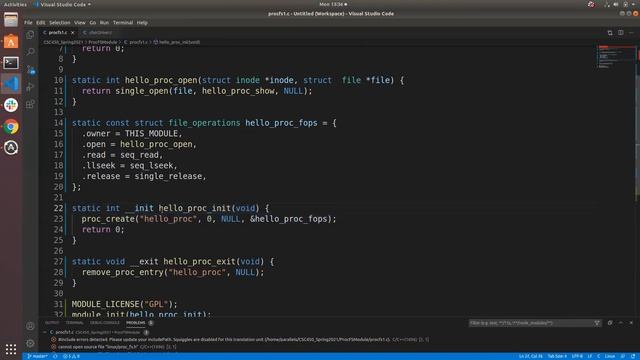Image resolution: width=640 pixels, height=360 pixels.
Task: Show Applications grid in the dock
Action: 11,349
